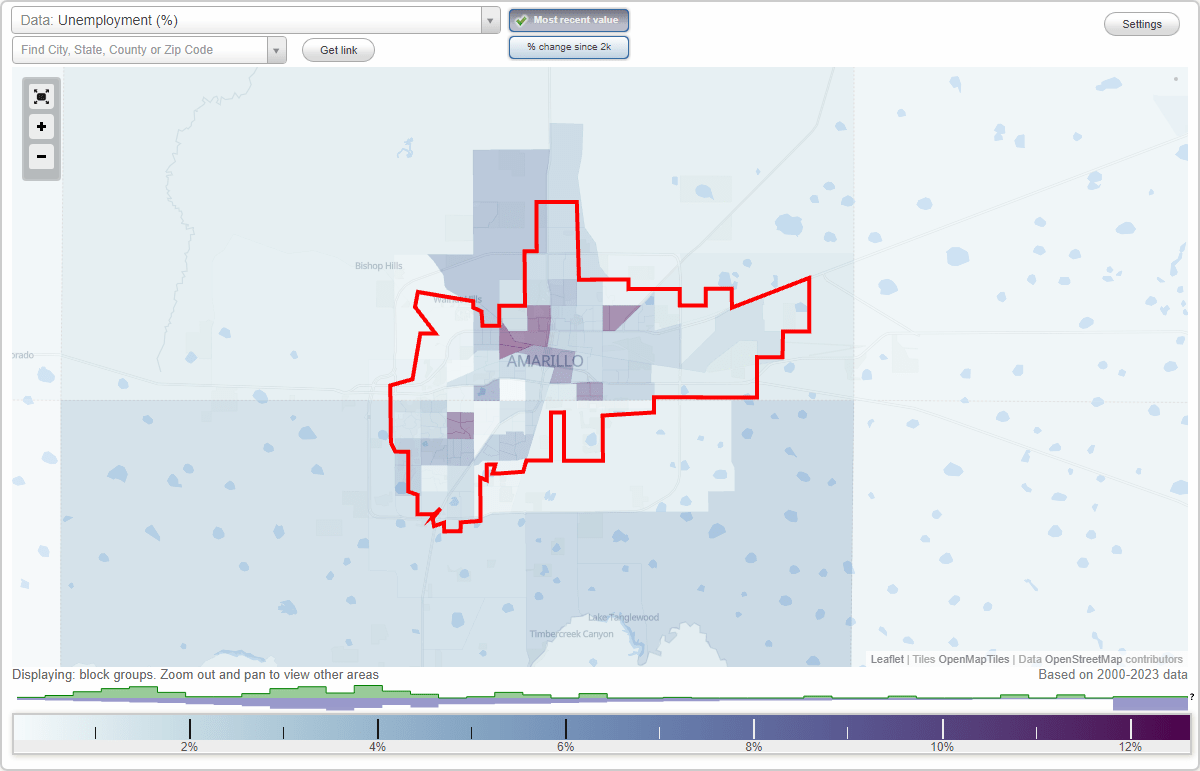Zoom out using the minus icon
The height and width of the screenshot is (771, 1200).
[x=41, y=158]
